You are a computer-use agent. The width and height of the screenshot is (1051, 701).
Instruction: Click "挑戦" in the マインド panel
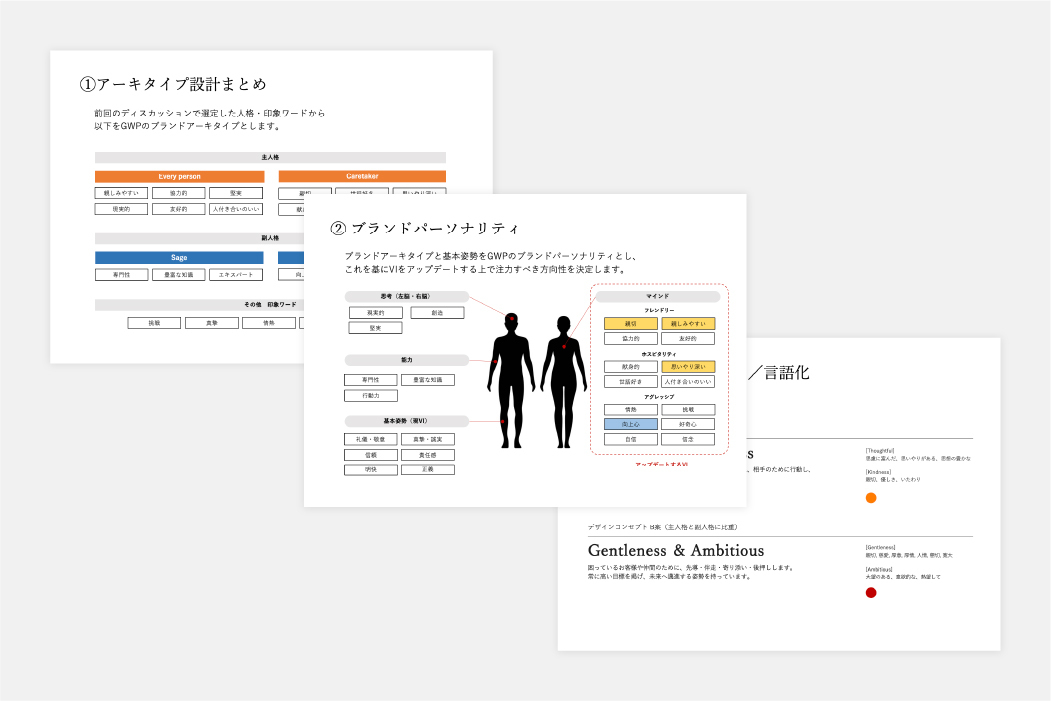pos(688,409)
